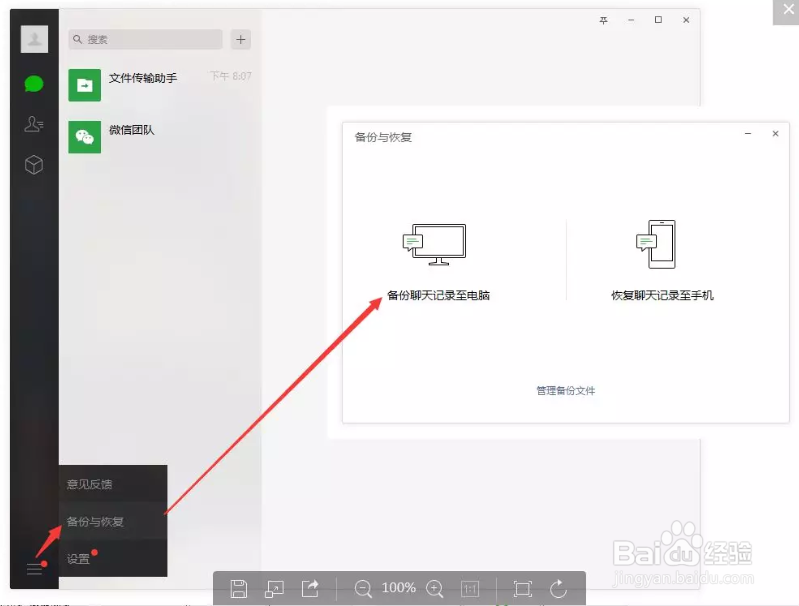Screen dimensions: 799x606
Task: Open the profile avatar in WeChat sidebar
Action: tap(34, 39)
